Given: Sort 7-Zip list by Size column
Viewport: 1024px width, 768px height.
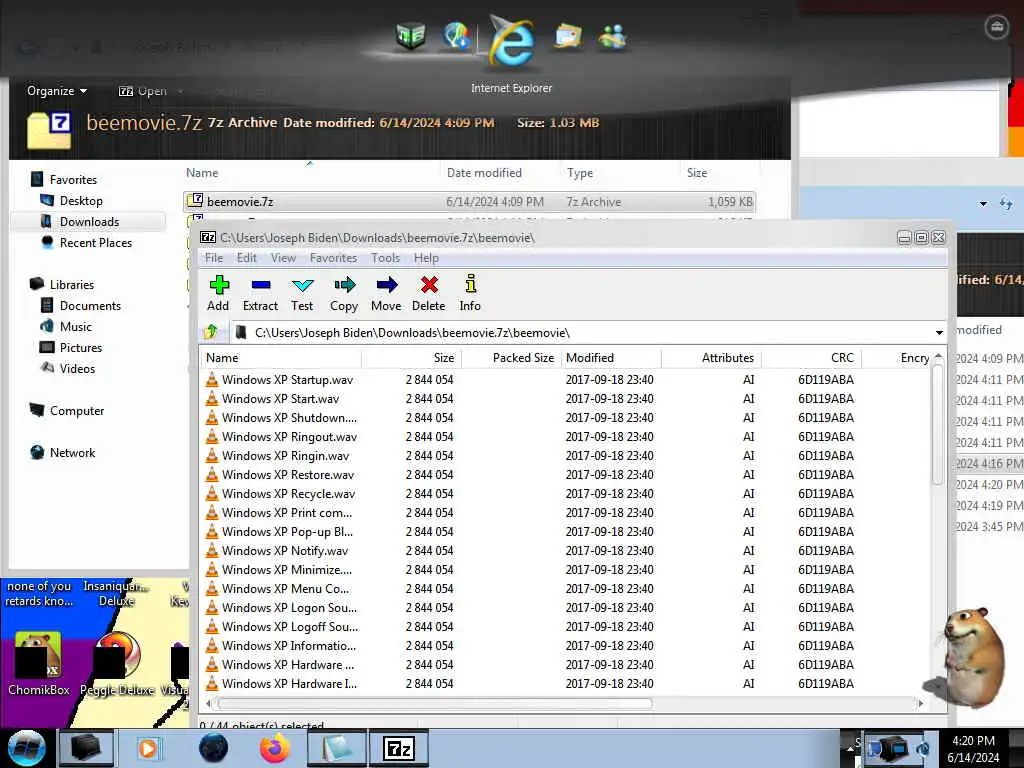Looking at the screenshot, I should [412, 358].
